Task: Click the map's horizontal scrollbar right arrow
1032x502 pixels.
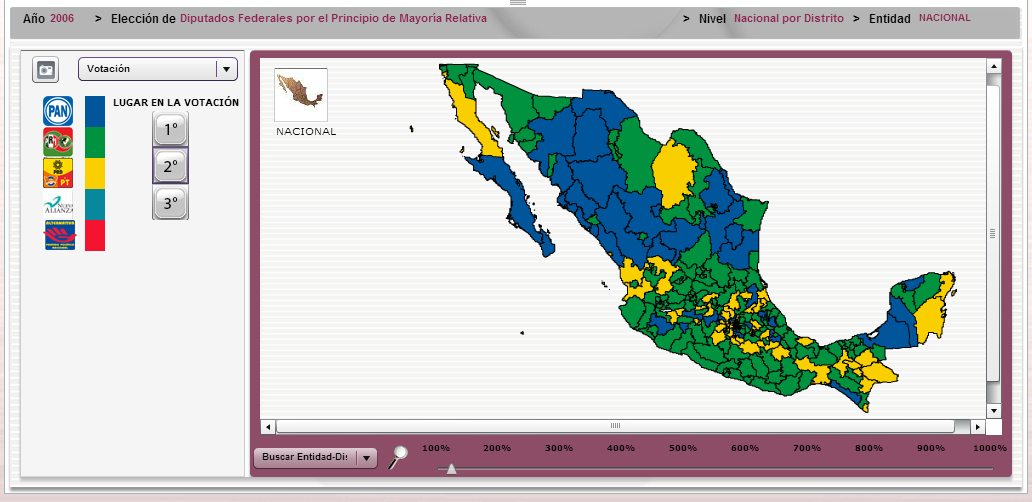Action: point(977,426)
